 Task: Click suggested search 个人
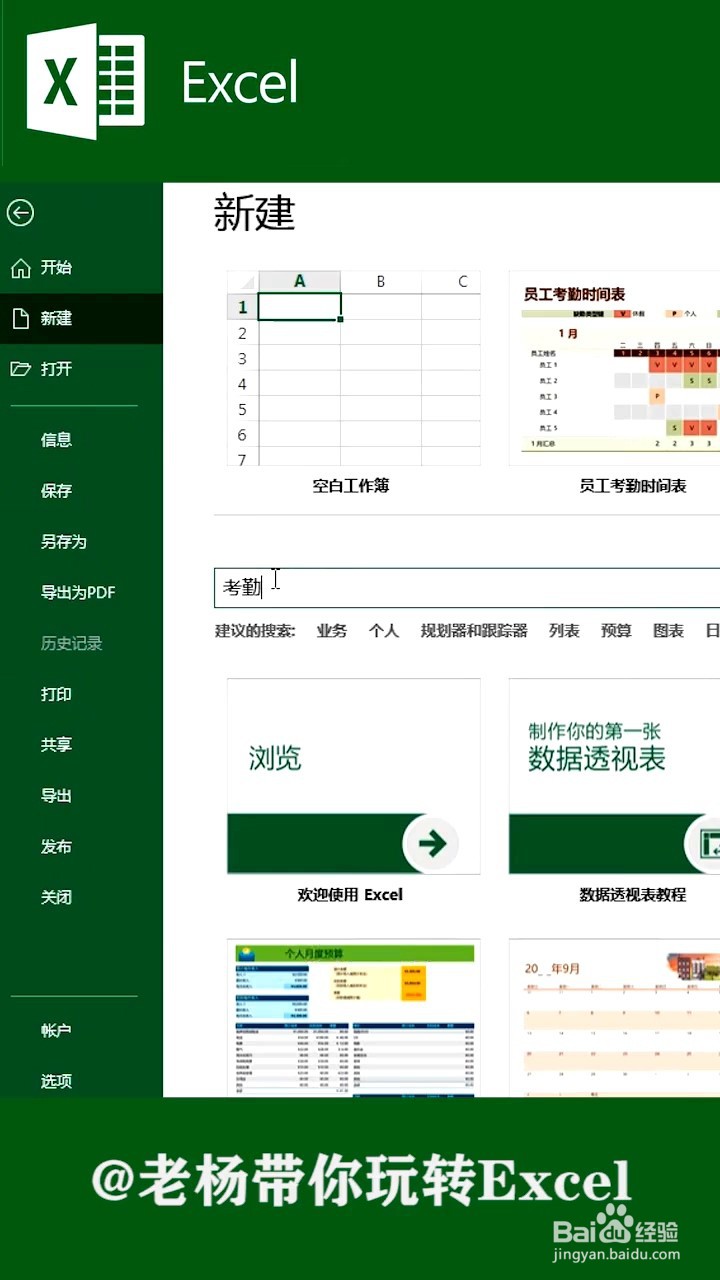[384, 631]
